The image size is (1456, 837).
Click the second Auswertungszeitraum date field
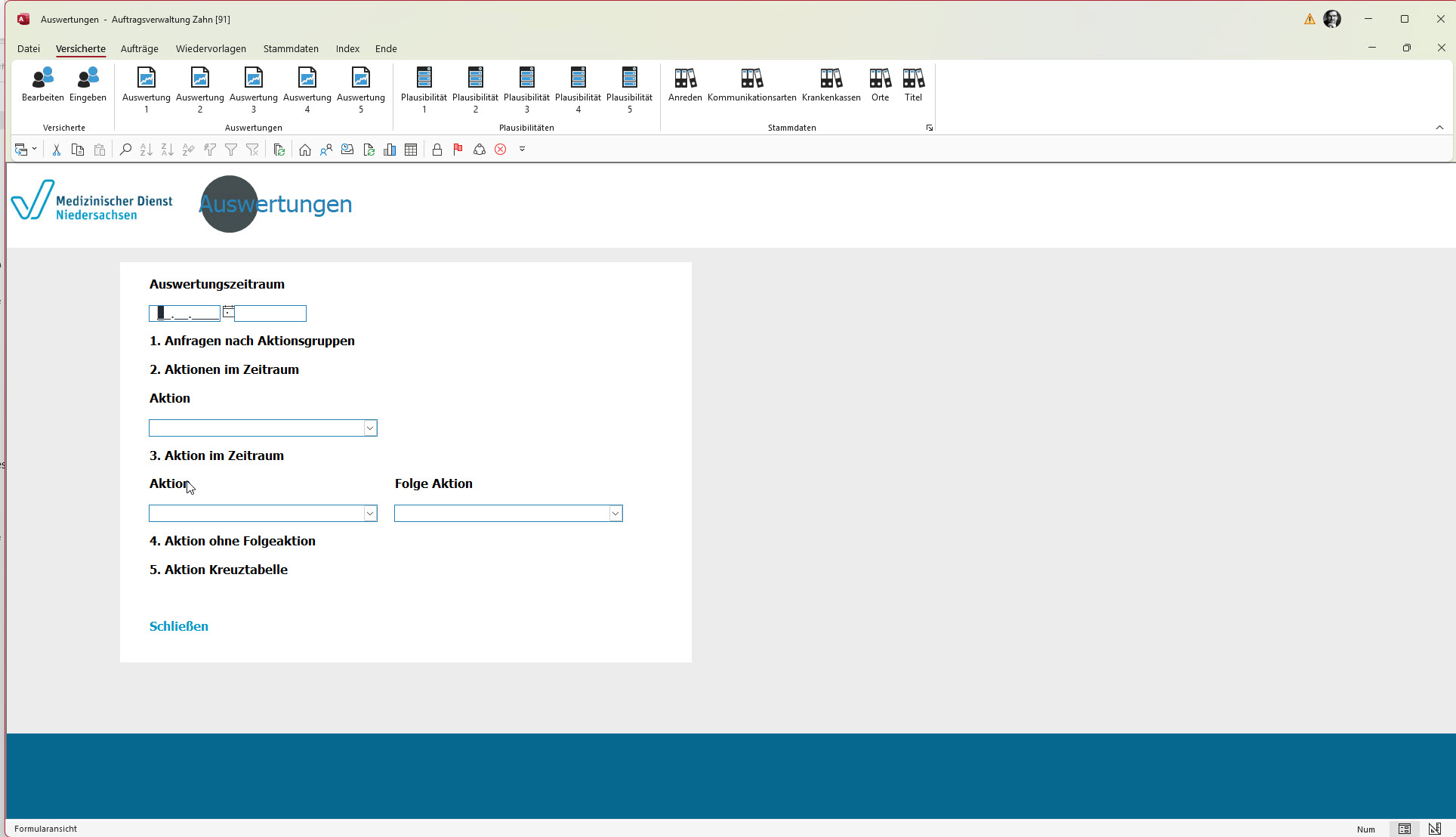pos(270,313)
